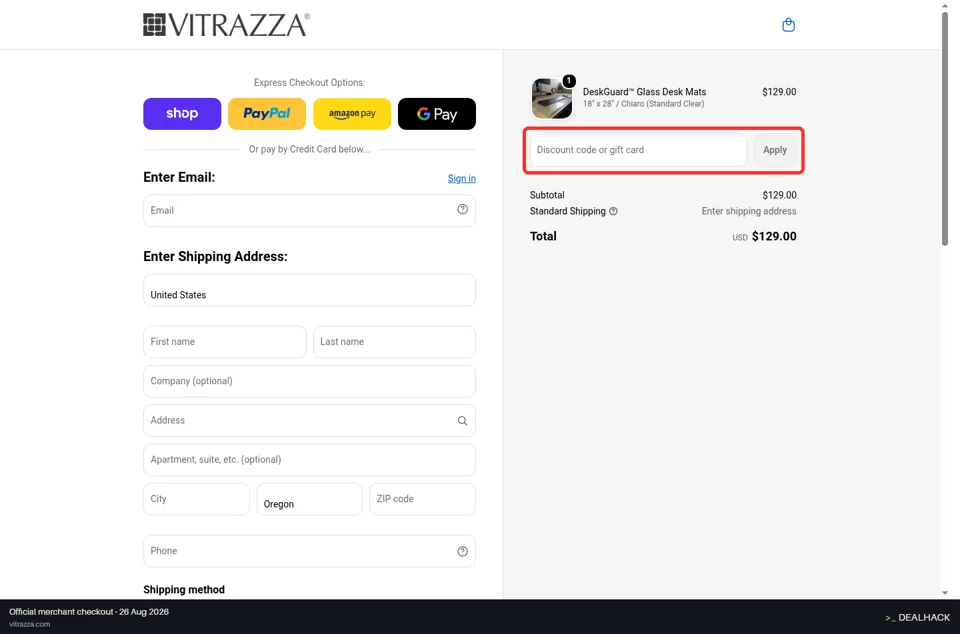This screenshot has width=960, height=634.
Task: Pay with PayPal button
Action: pos(267,114)
